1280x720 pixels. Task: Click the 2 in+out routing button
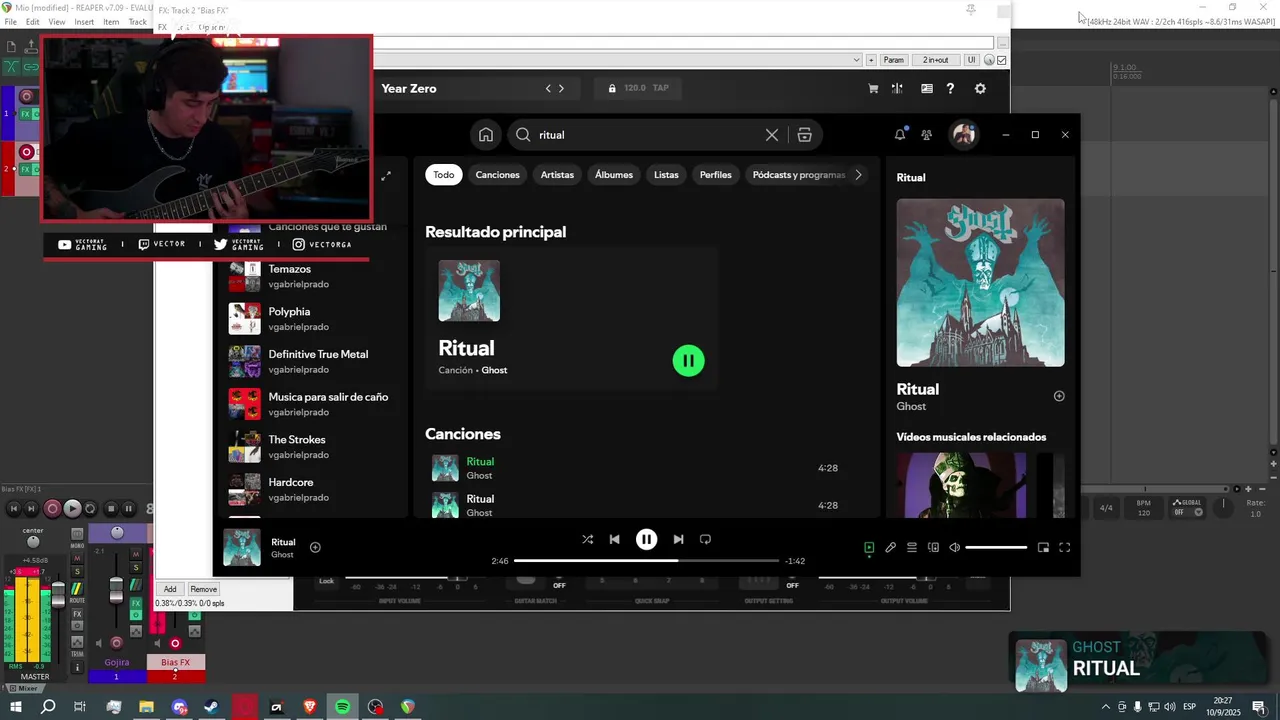pos(935,60)
